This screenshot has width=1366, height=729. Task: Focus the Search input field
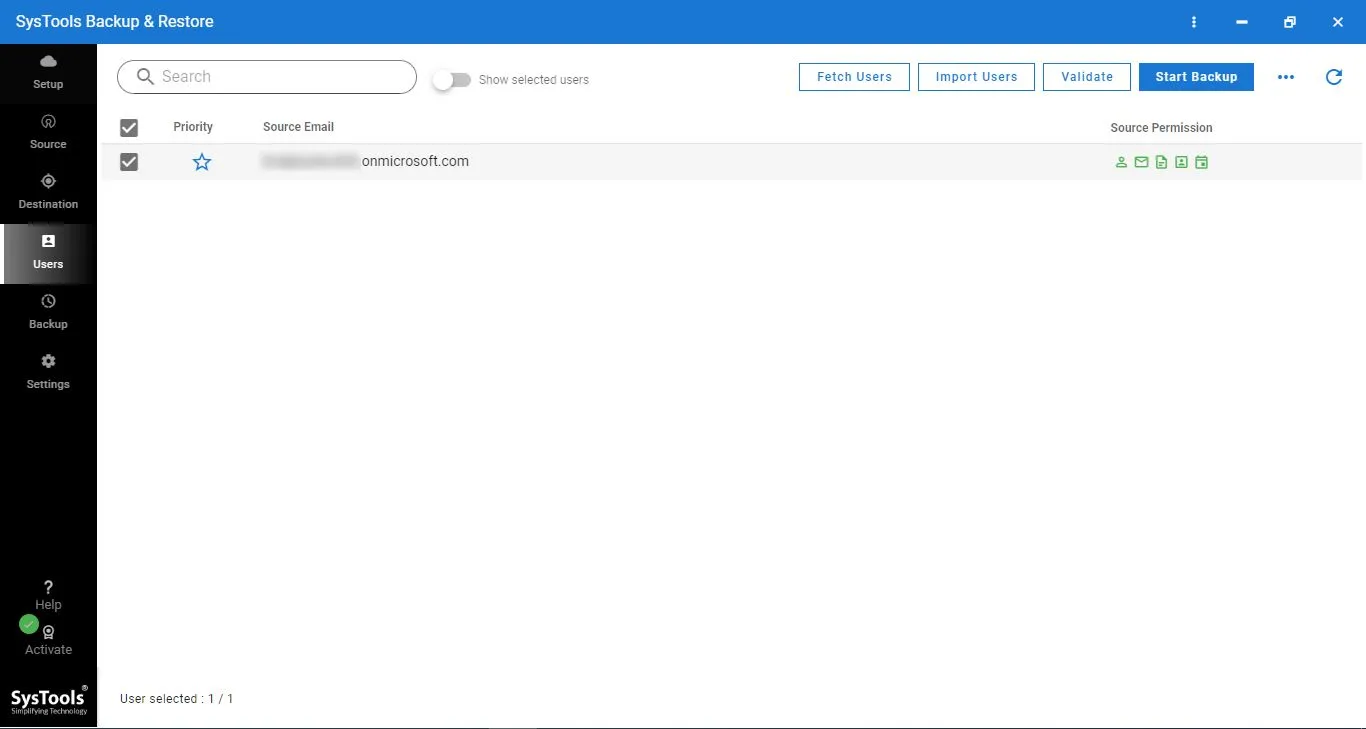click(x=267, y=77)
